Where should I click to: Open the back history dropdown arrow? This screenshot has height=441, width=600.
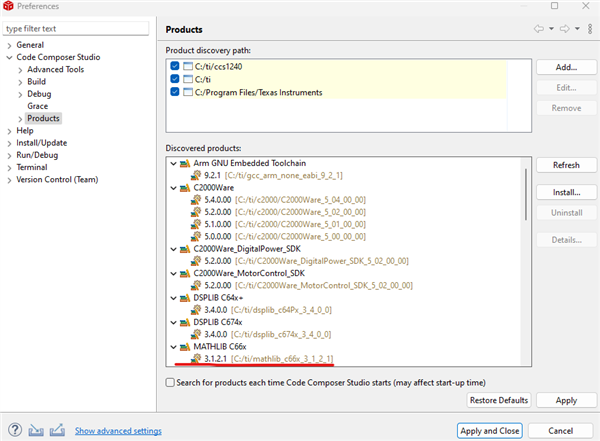(x=551, y=29)
